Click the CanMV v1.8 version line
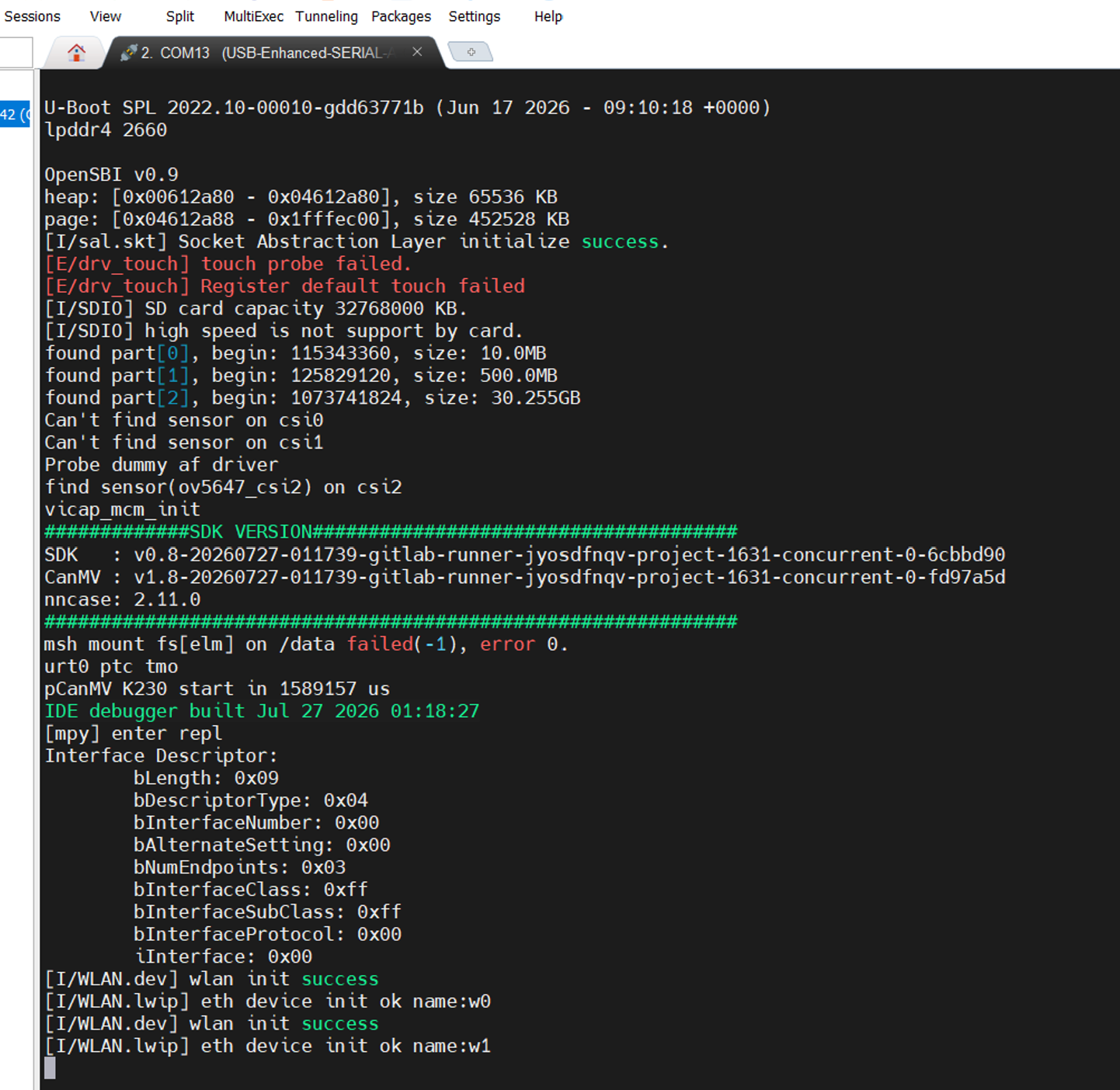Viewport: 1120px width, 1090px height. [525, 578]
